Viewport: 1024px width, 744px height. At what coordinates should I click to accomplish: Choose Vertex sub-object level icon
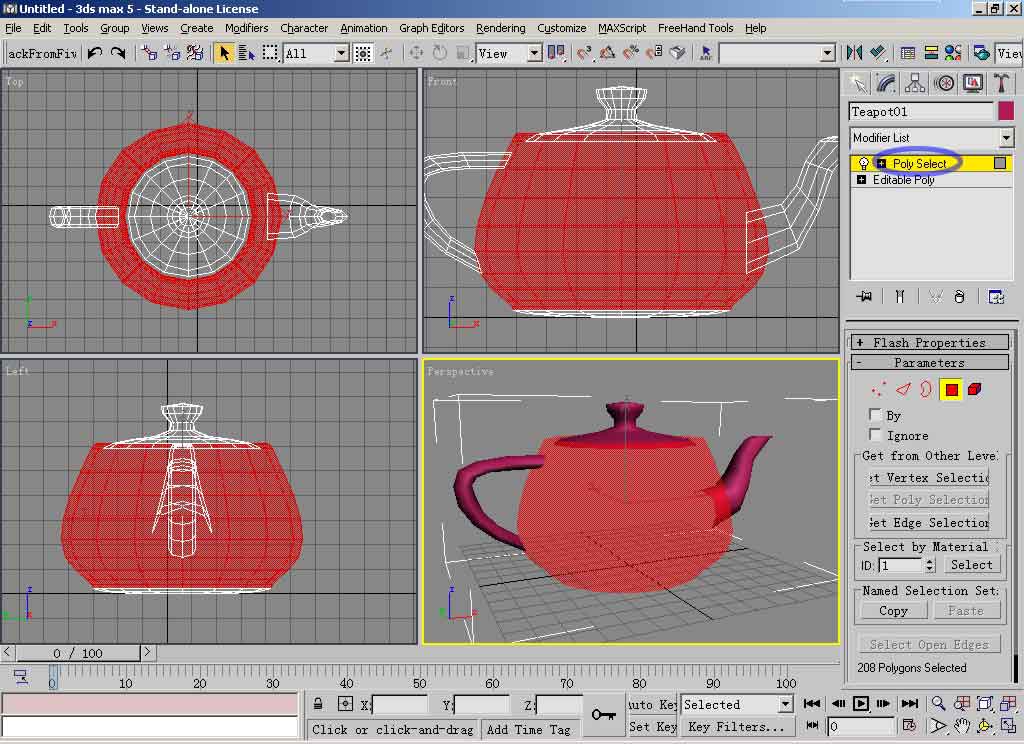pos(879,390)
